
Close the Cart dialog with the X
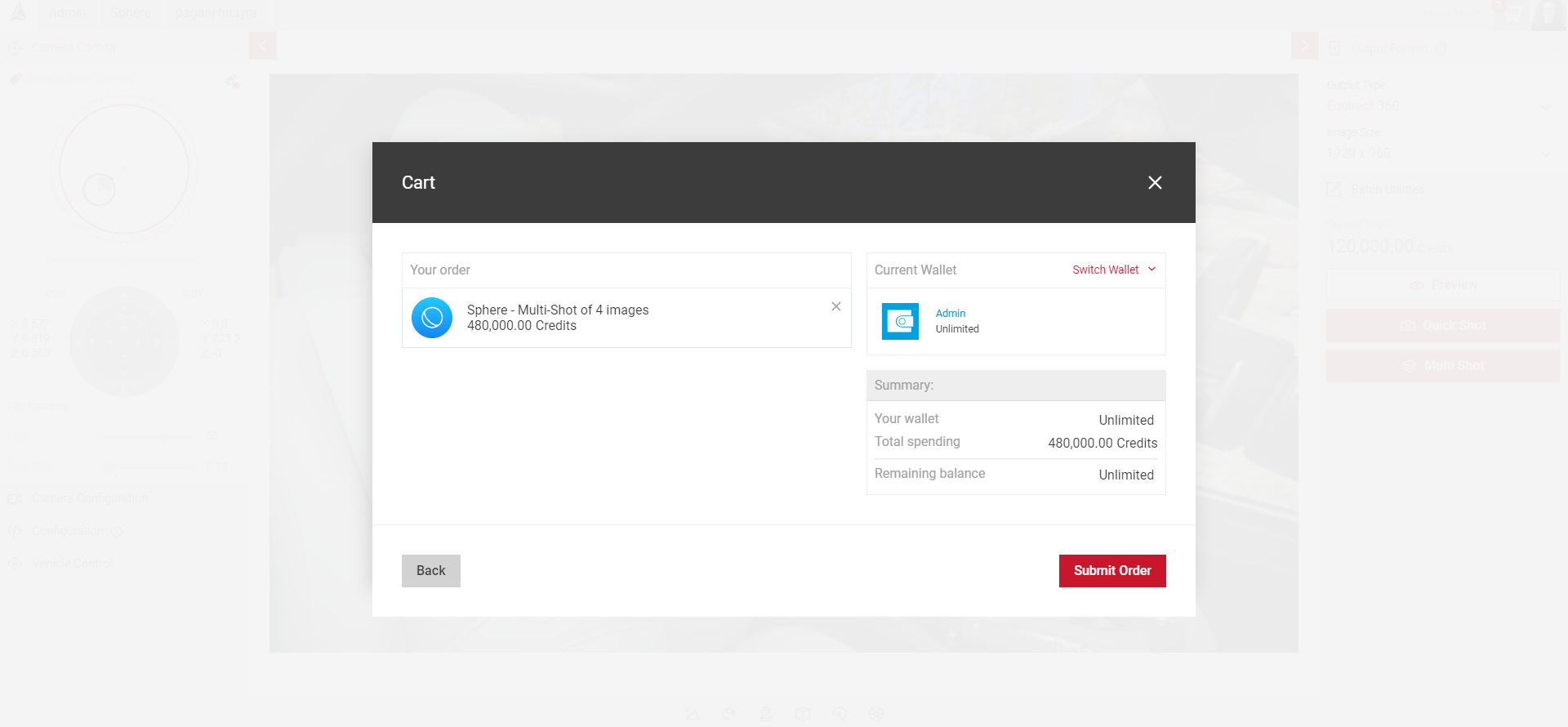coord(1155,182)
